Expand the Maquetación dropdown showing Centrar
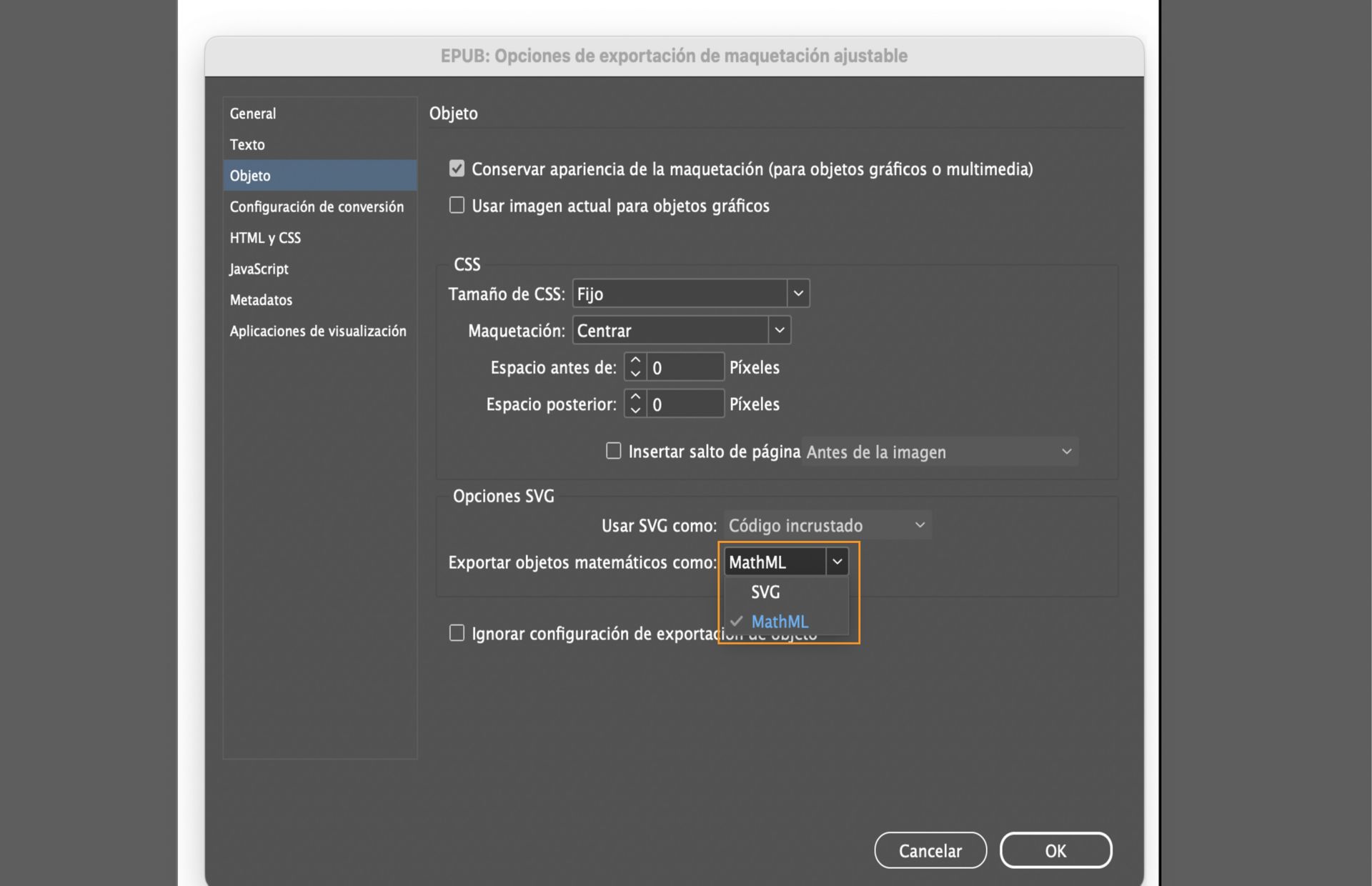This screenshot has height=886, width=1372. click(780, 330)
